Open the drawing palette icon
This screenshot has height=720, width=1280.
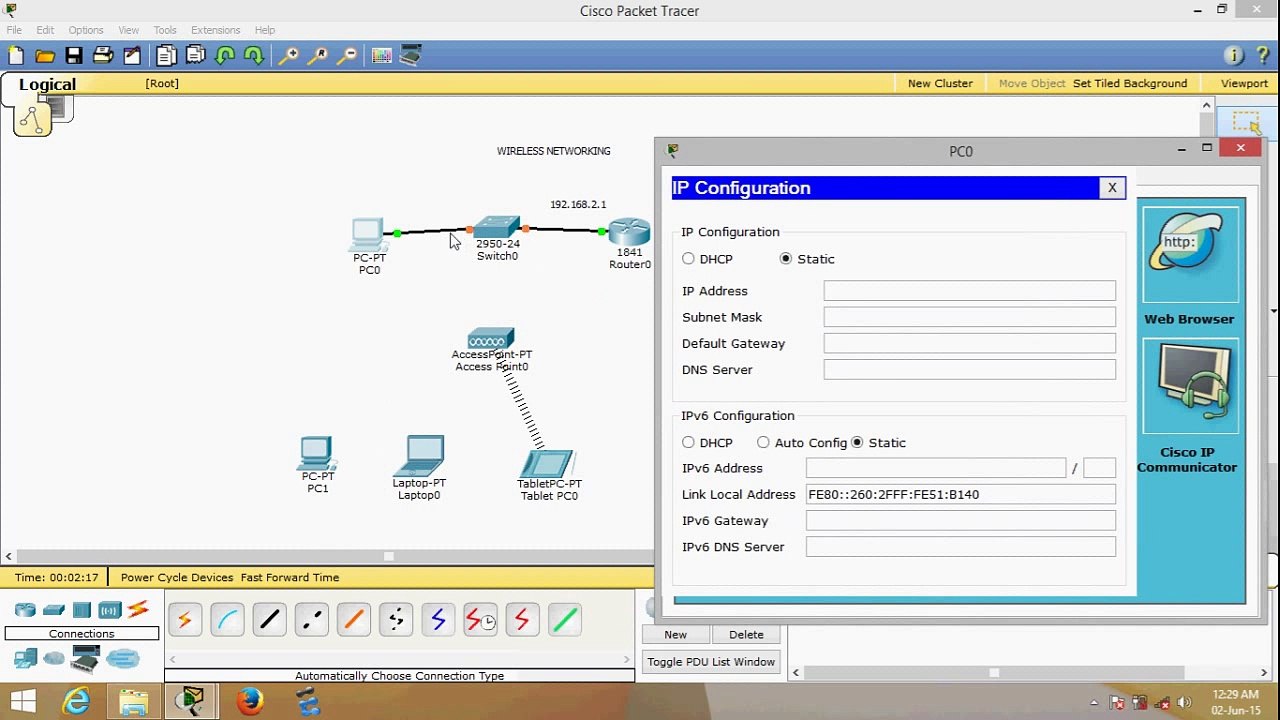coord(381,56)
